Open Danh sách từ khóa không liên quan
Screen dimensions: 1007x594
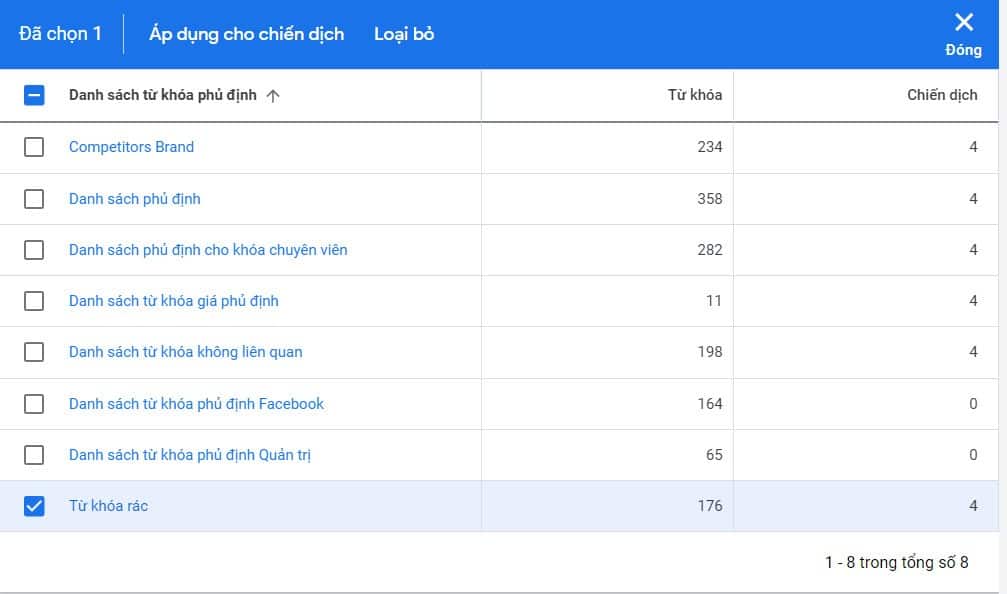tap(185, 352)
